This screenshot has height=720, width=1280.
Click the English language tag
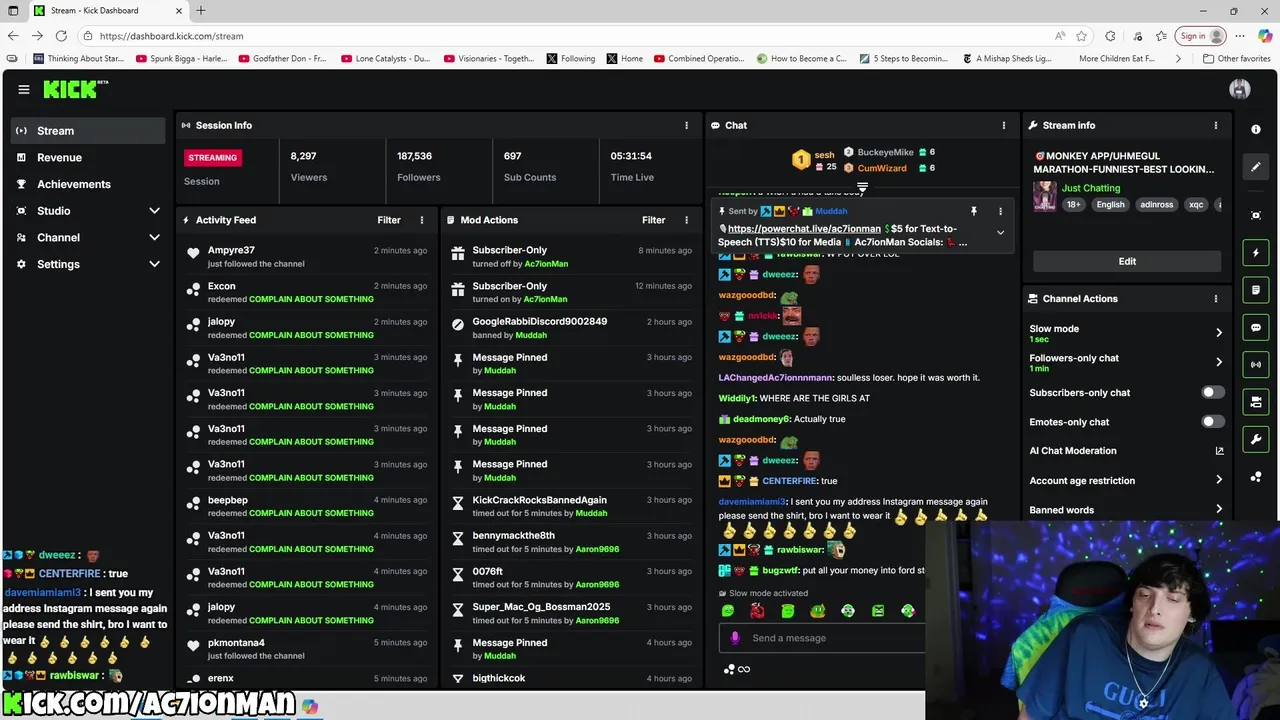1110,205
